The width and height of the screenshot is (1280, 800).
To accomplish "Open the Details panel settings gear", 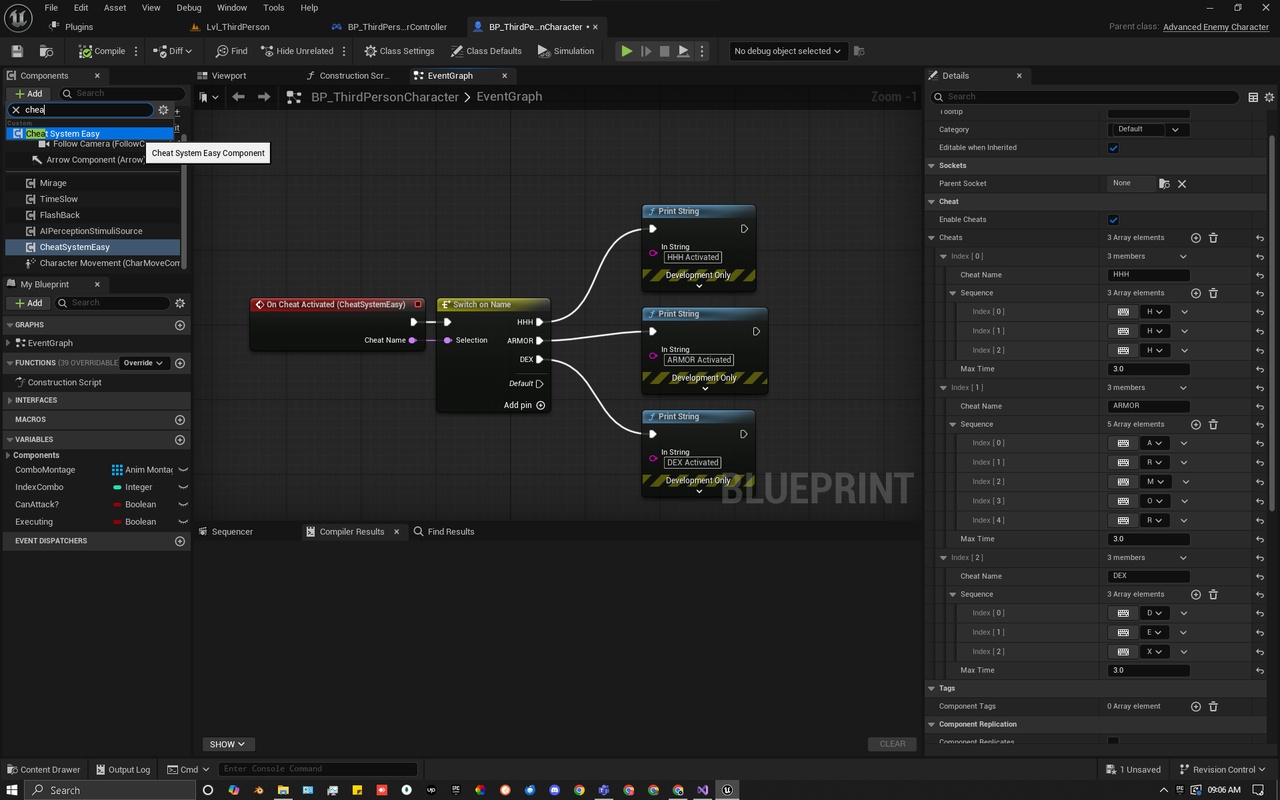I will 1270,97.
